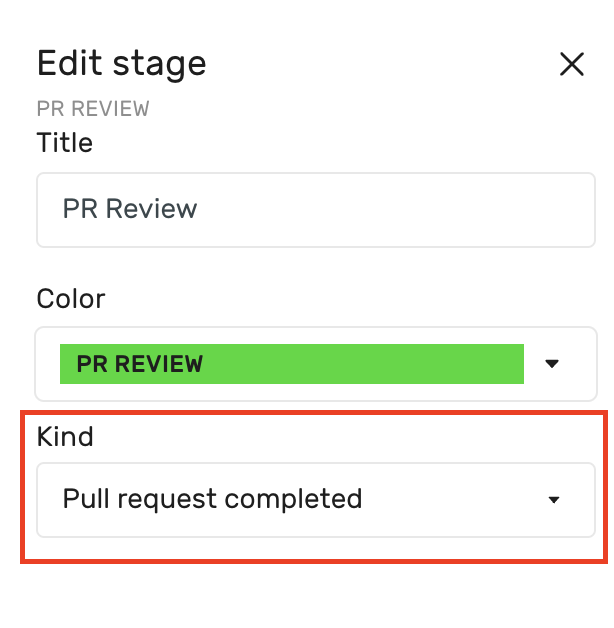Click the word "Pull" in Kind selector

click(82, 499)
